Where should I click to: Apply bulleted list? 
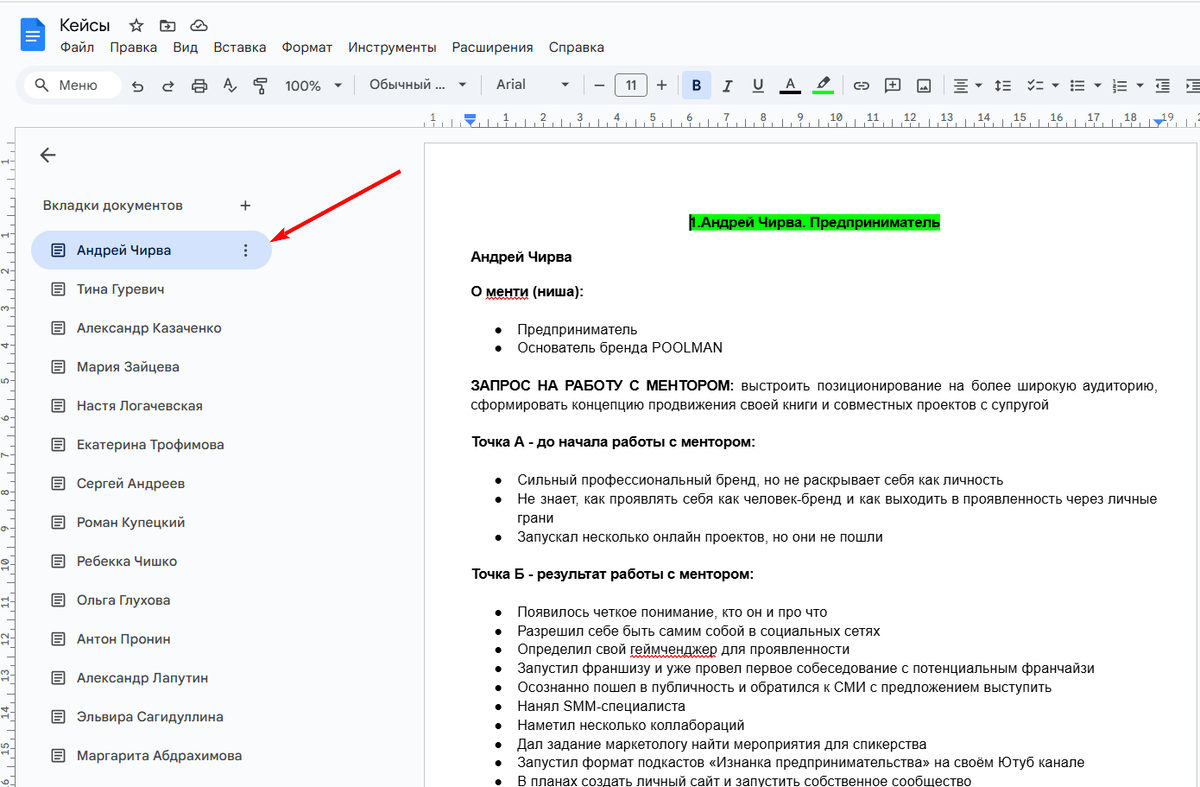[x=1077, y=85]
